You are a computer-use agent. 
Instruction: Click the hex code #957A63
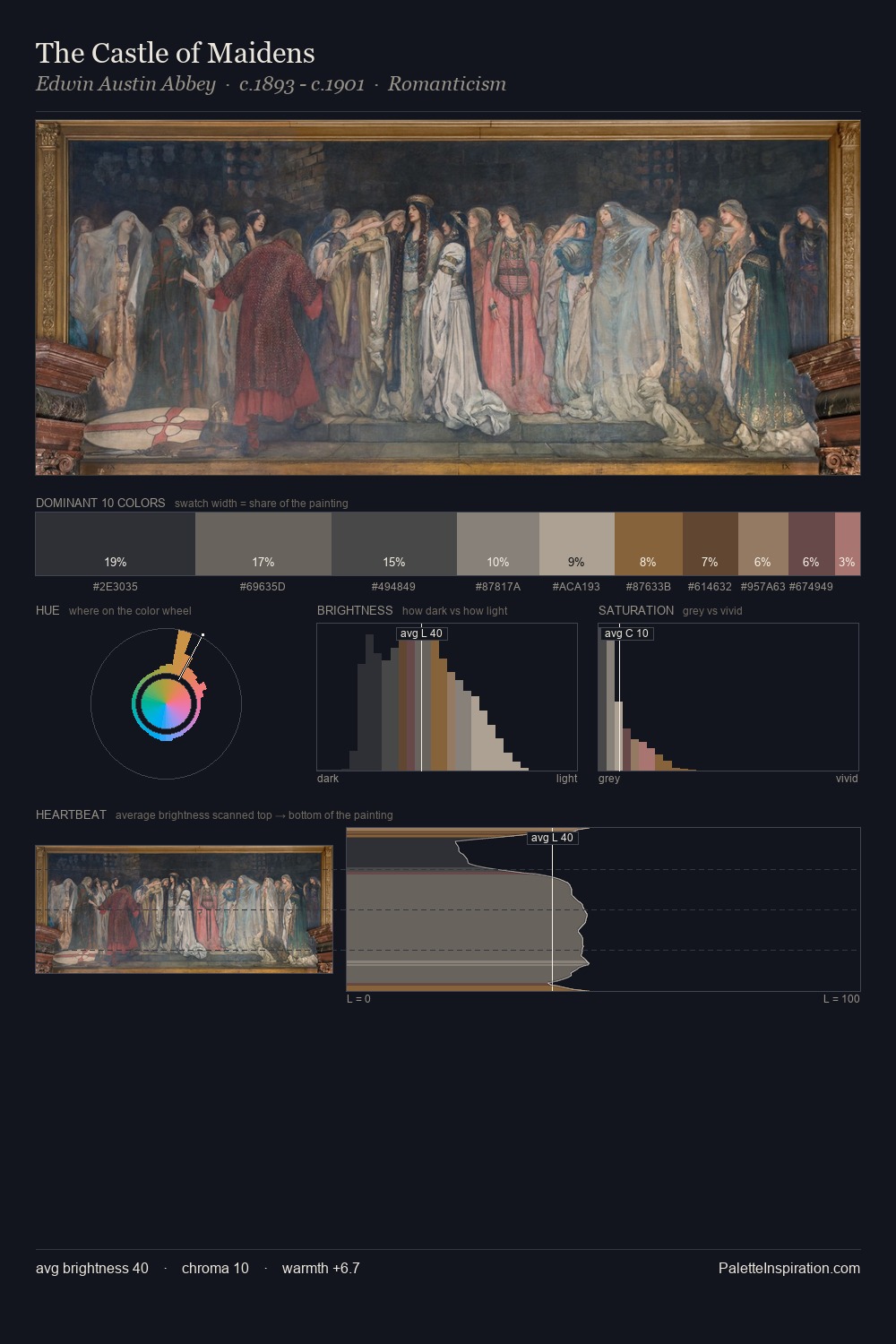pyautogui.click(x=762, y=587)
